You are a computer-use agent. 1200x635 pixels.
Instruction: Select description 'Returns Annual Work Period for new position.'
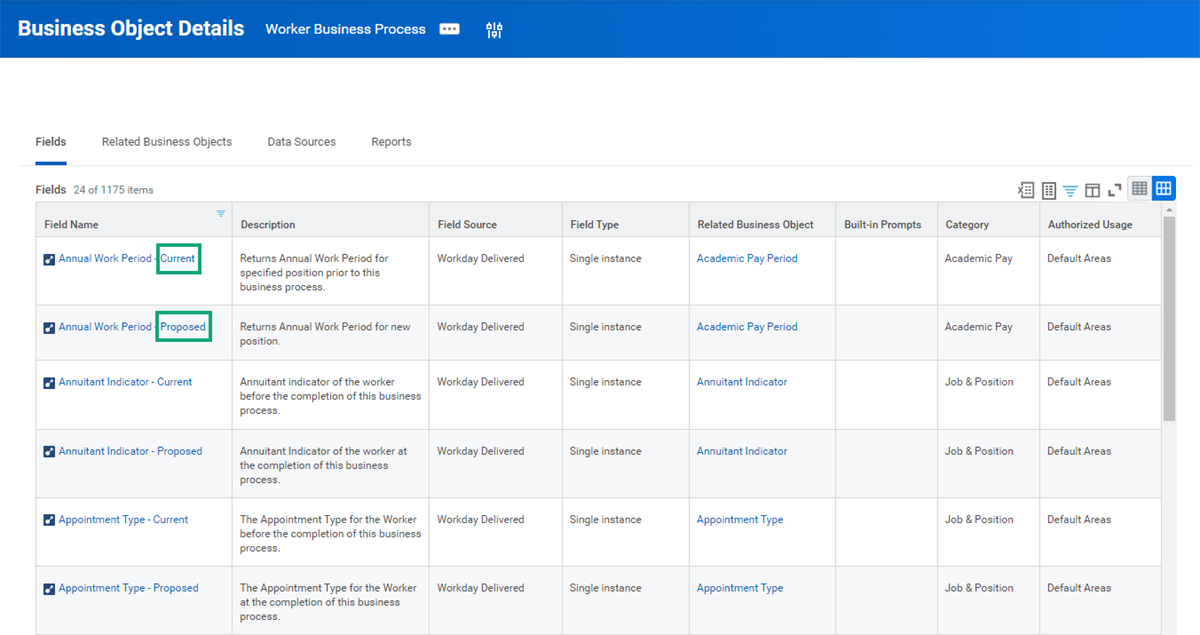click(325, 334)
